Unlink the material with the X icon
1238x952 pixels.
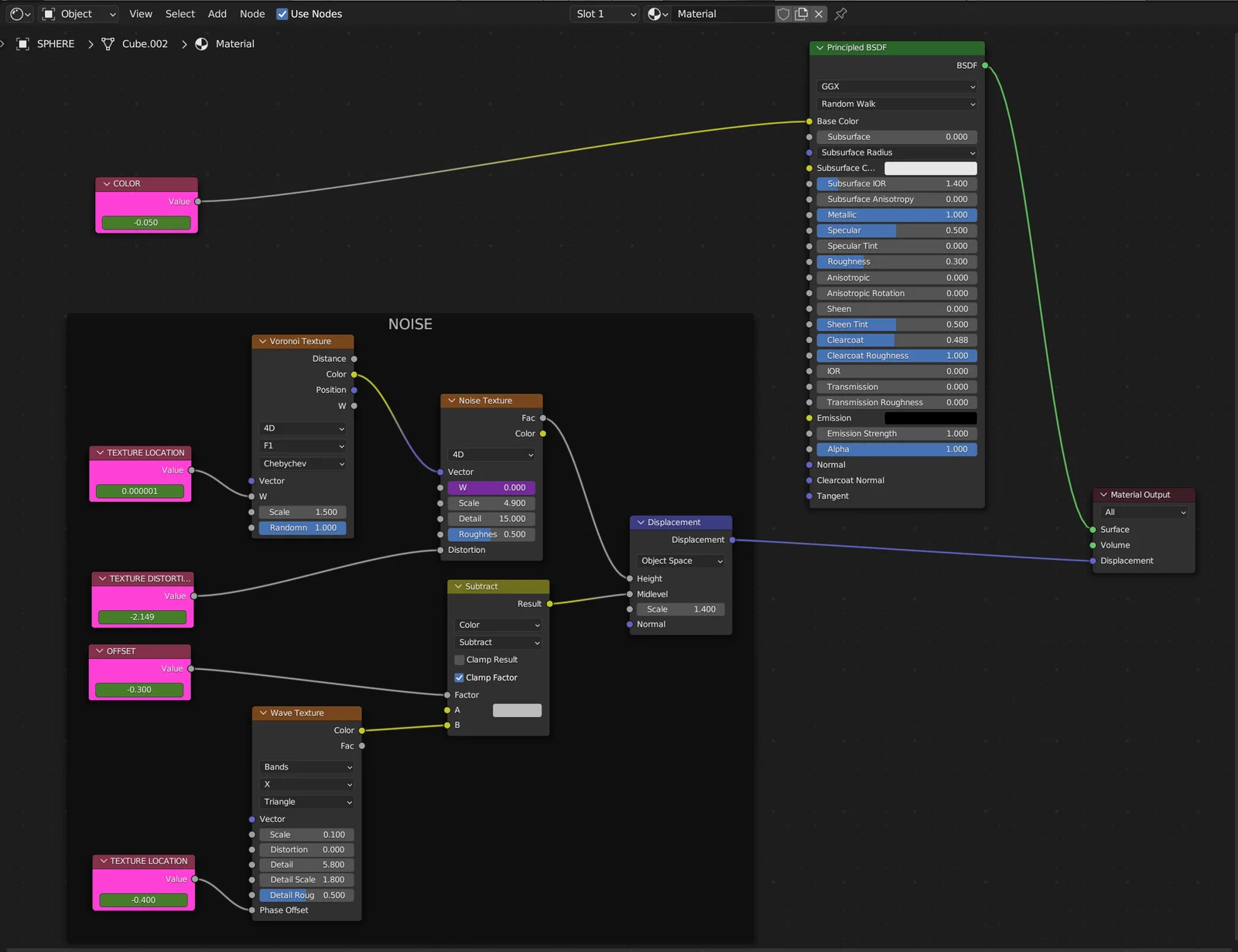[819, 14]
